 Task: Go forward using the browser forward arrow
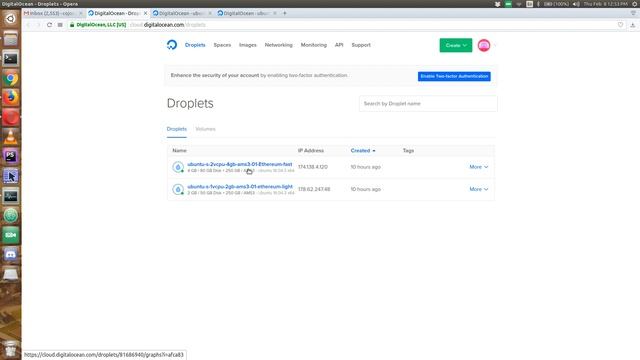39,25
